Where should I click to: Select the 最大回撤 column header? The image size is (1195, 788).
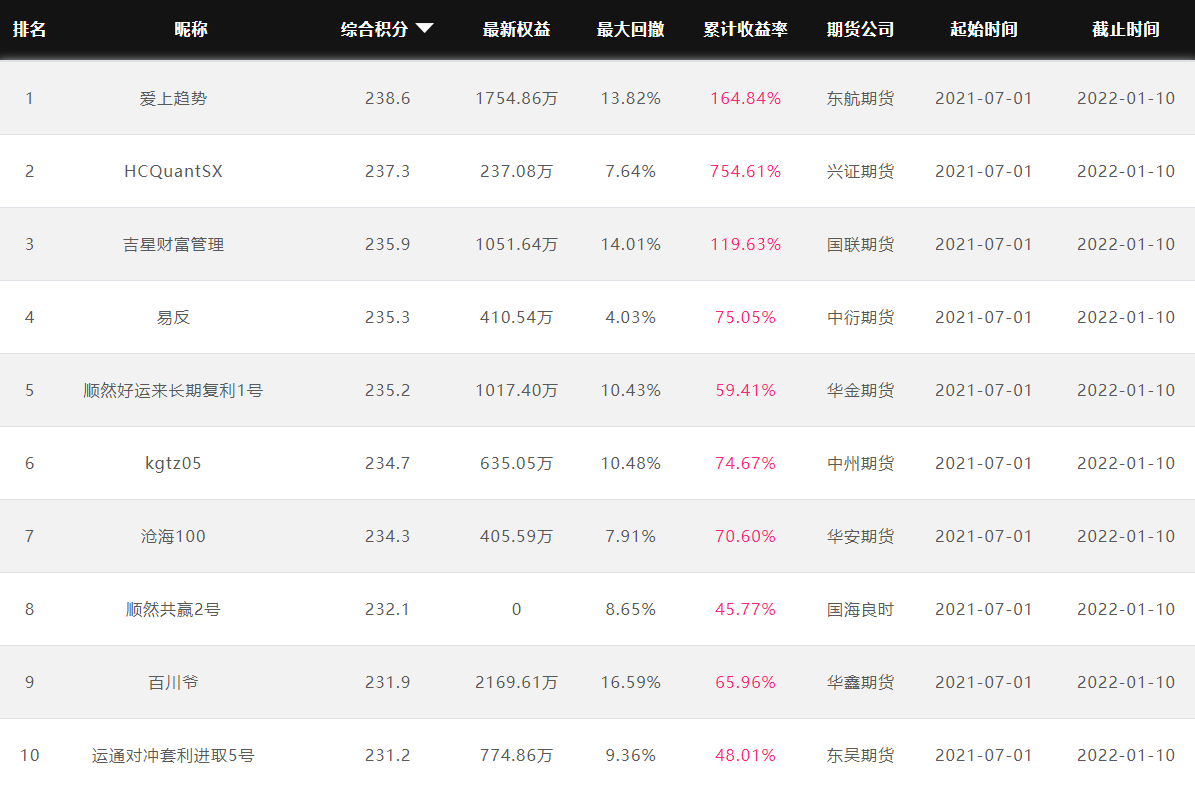coord(630,30)
